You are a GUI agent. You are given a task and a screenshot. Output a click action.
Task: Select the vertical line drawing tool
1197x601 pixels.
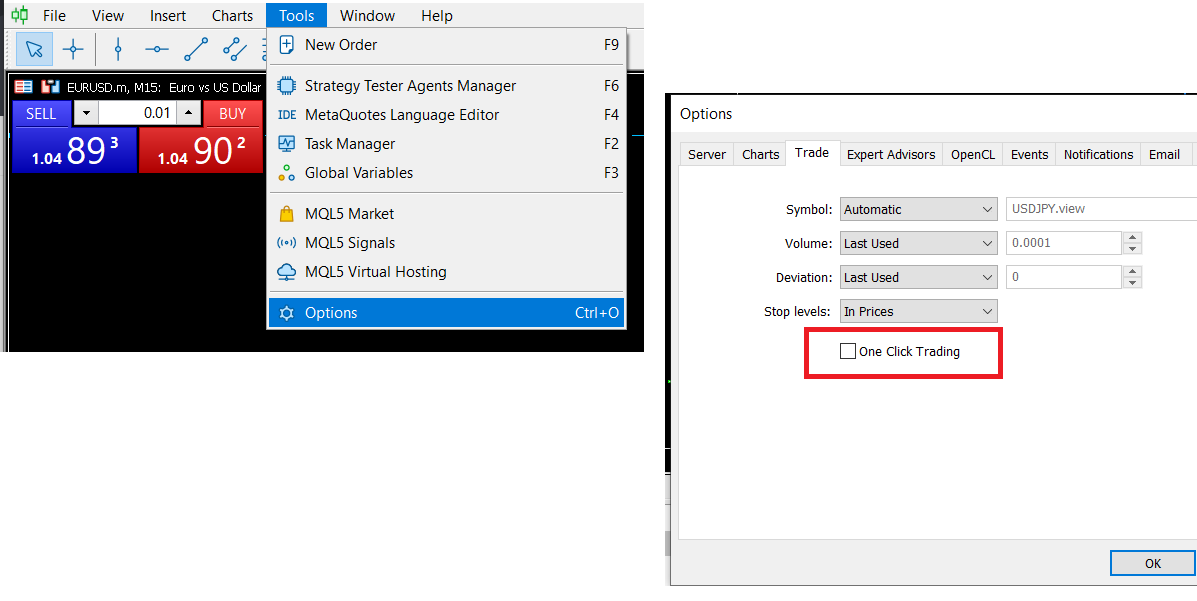click(x=118, y=48)
